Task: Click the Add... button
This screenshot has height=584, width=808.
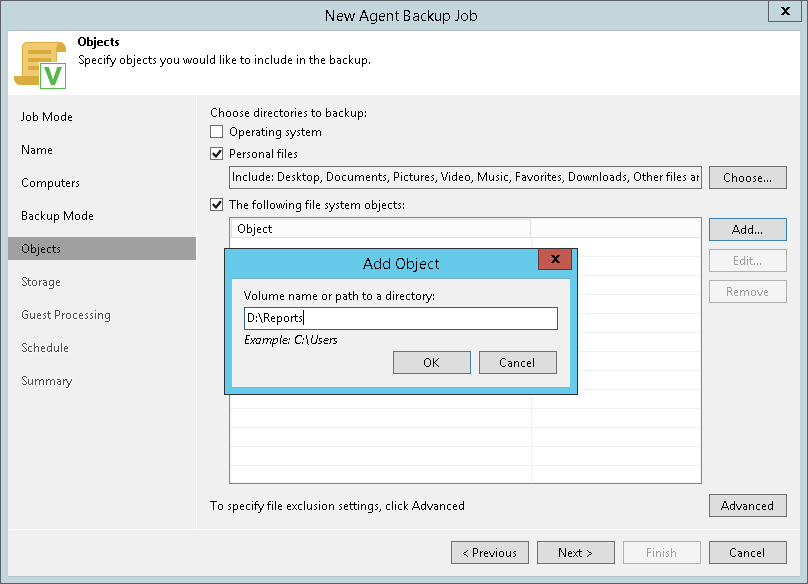Action: click(747, 229)
